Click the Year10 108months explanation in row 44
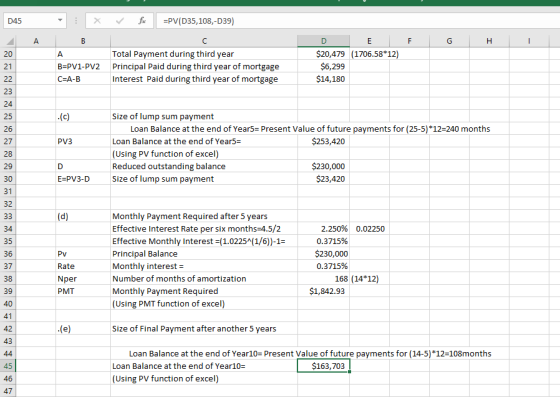560x397 pixels. point(310,354)
